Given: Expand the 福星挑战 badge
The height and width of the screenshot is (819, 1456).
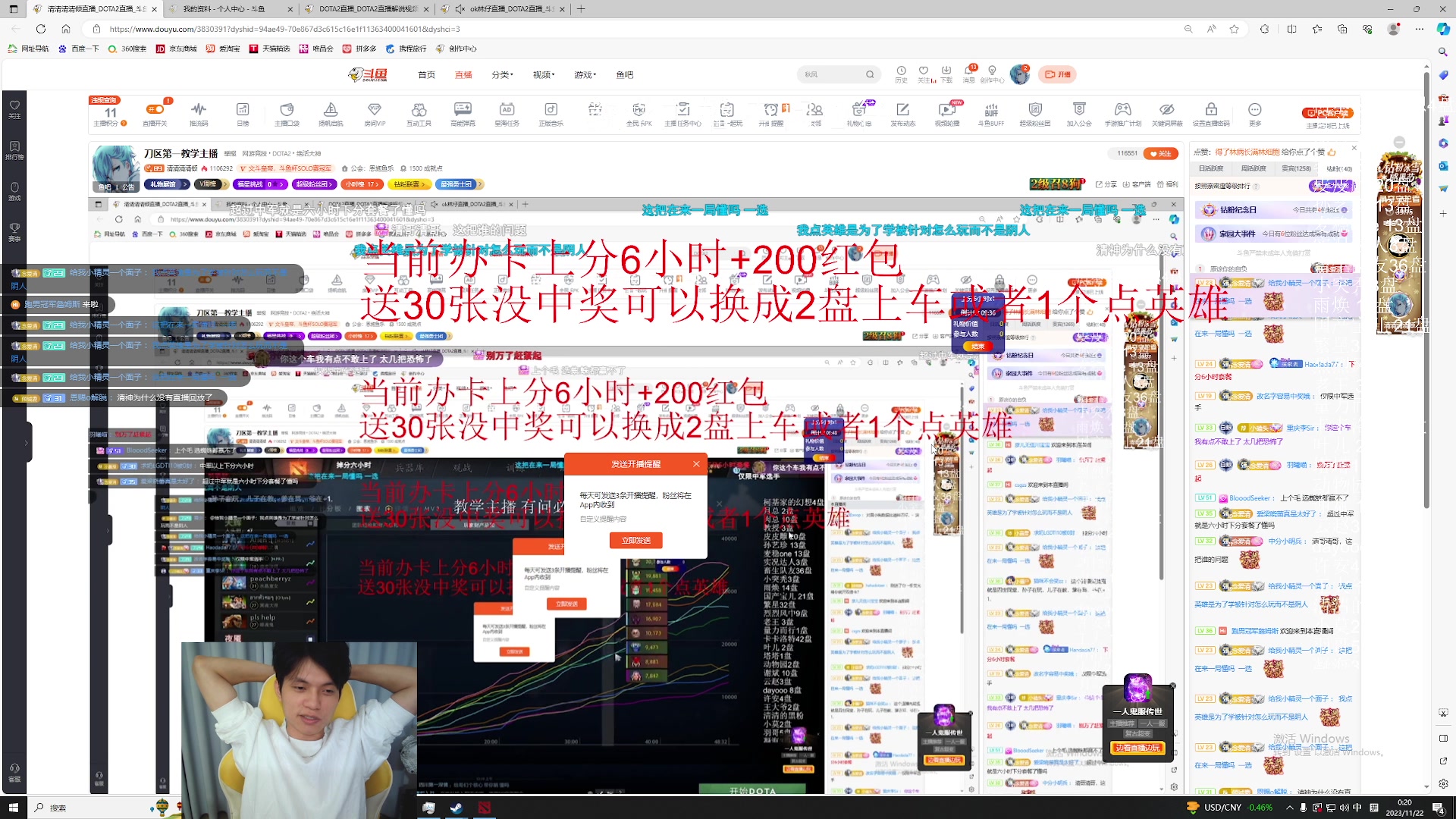Looking at the screenshot, I should [x=260, y=184].
